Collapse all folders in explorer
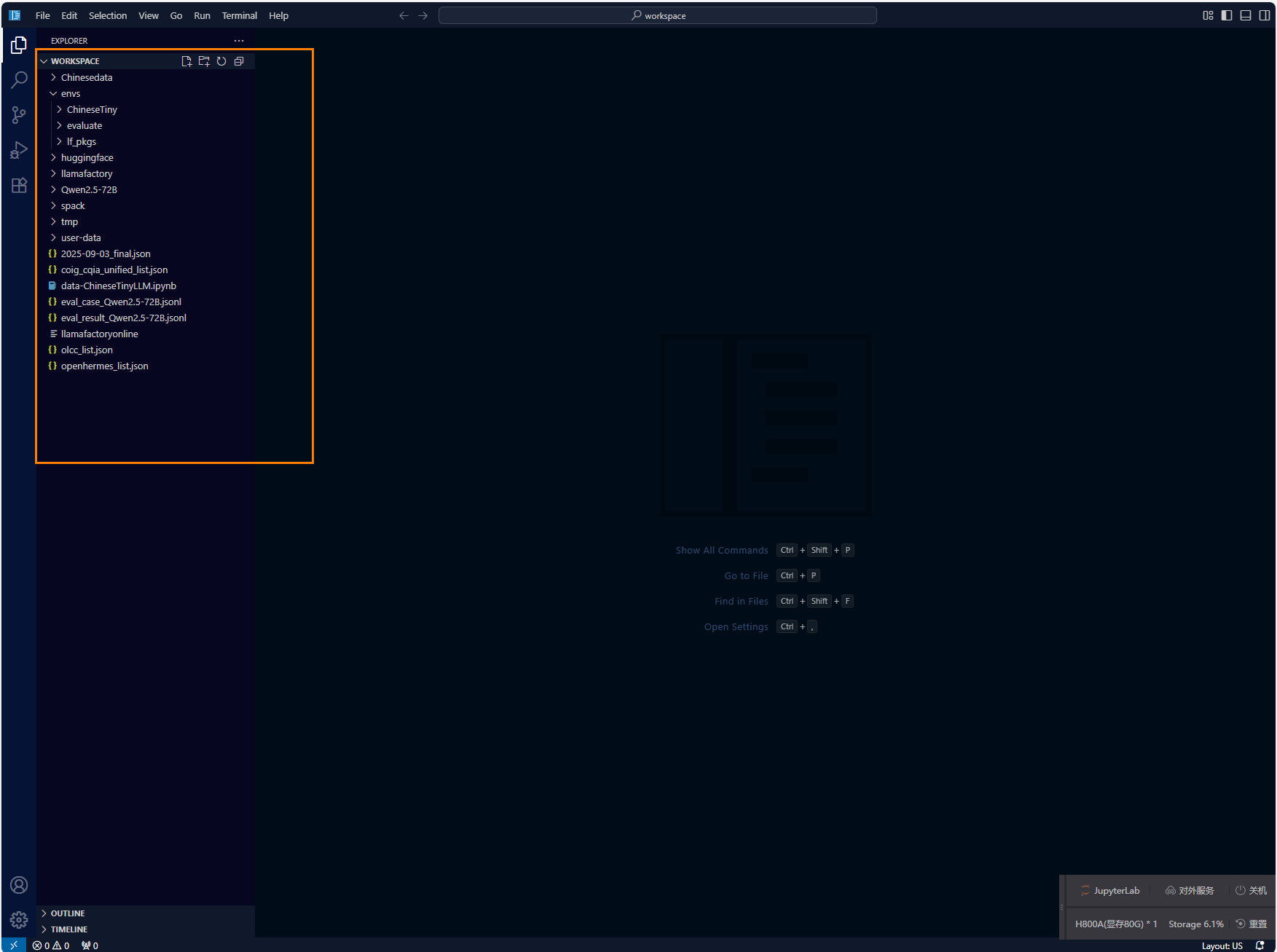1277x952 pixels. (239, 61)
